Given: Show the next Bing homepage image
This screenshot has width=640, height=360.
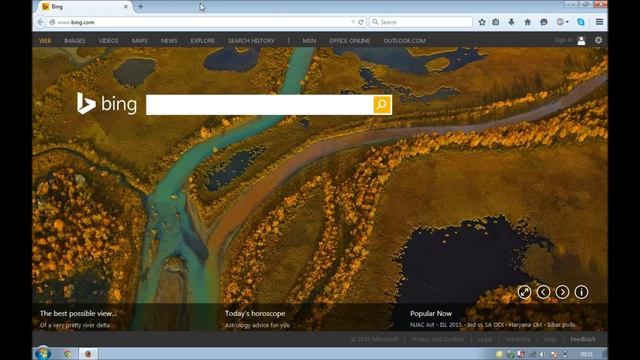Looking at the screenshot, I should click(562, 292).
